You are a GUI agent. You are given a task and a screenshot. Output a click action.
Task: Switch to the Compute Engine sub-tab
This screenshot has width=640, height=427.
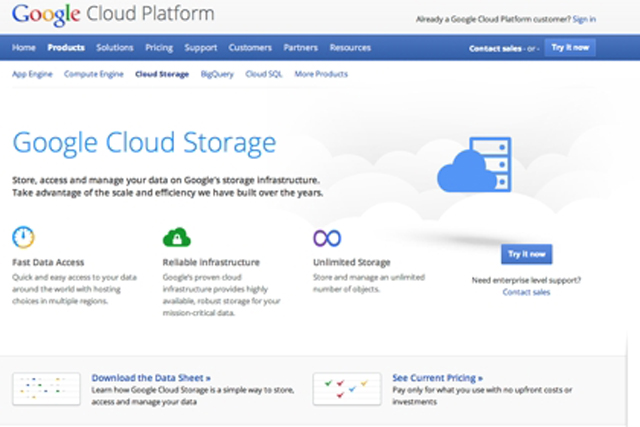(93, 74)
